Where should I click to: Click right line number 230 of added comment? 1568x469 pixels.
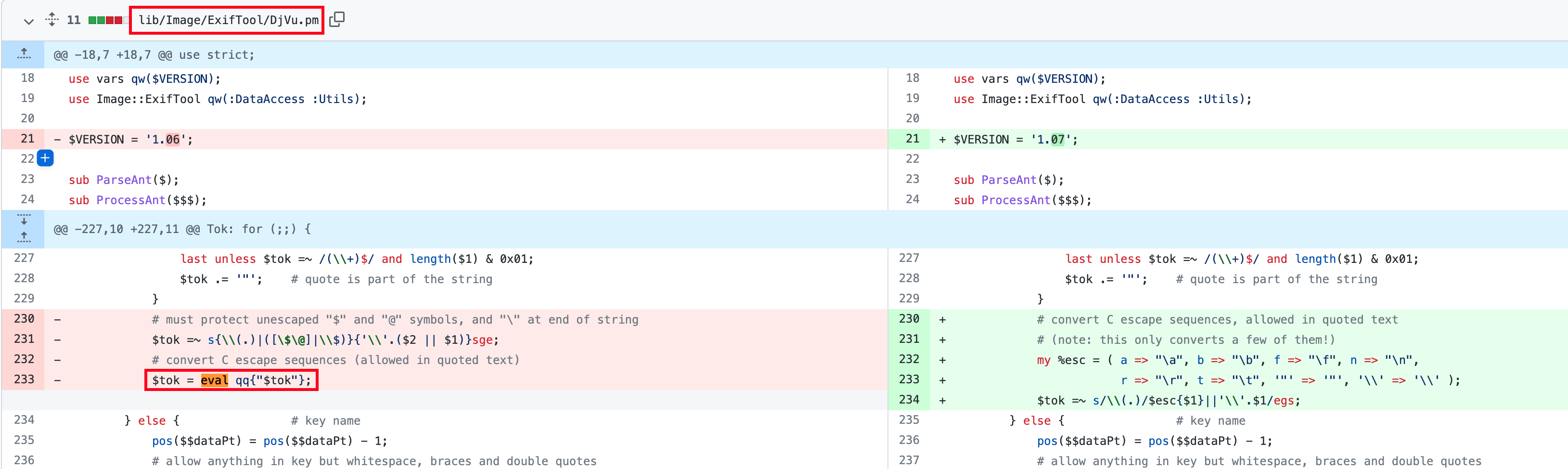[909, 319]
